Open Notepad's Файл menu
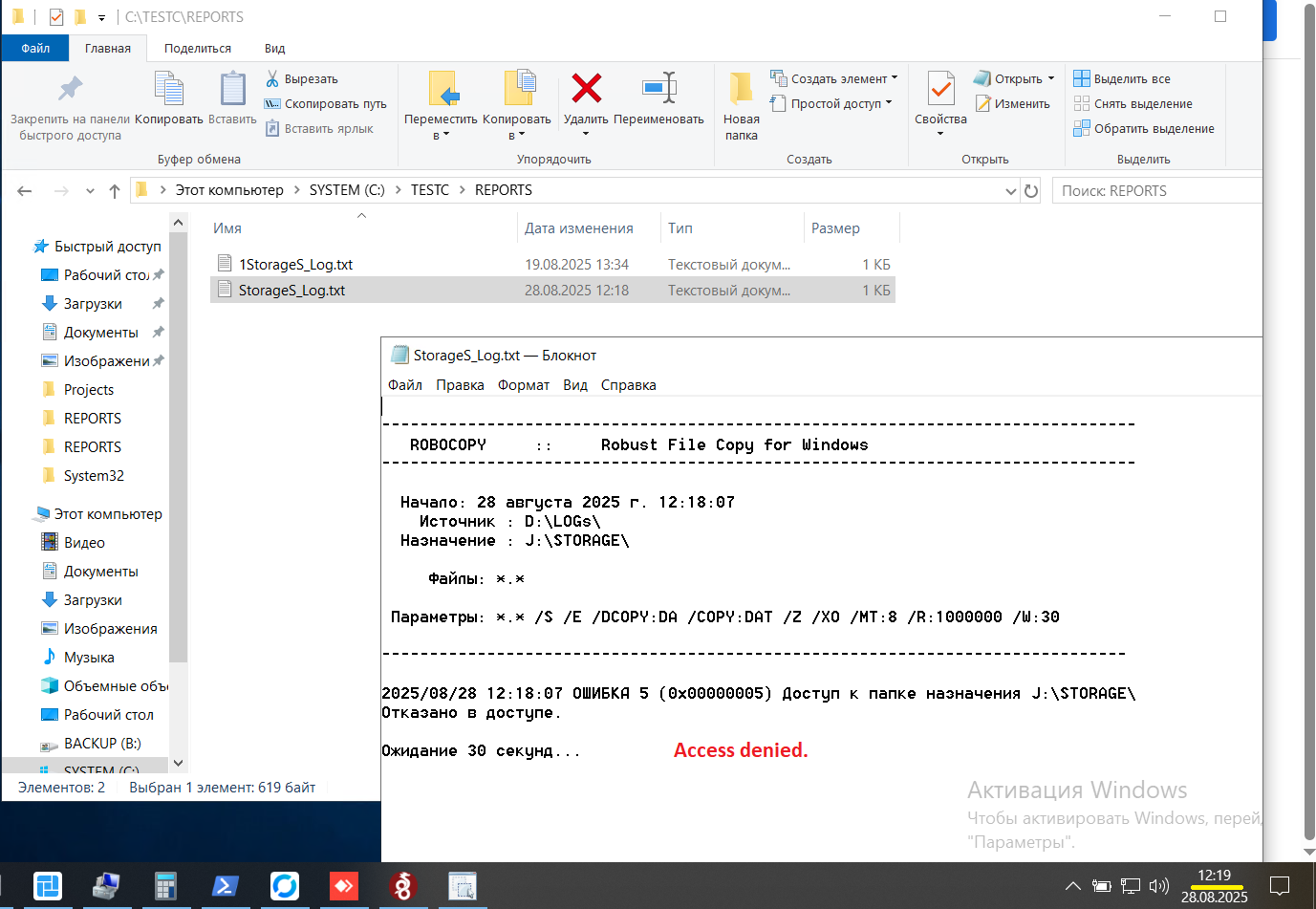The height and width of the screenshot is (909, 1316). click(405, 385)
